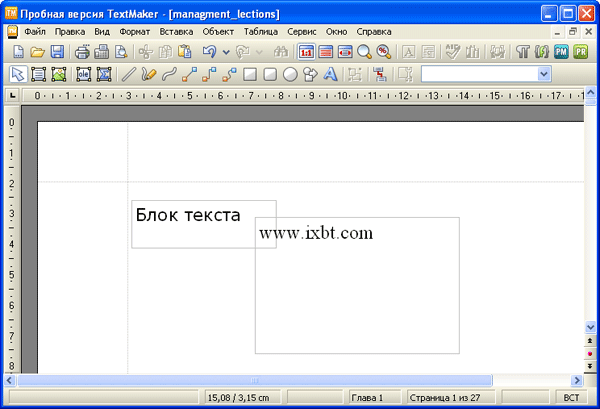Select the Ellipse drawing tool
This screenshot has height=409, width=600.
pyautogui.click(x=289, y=74)
